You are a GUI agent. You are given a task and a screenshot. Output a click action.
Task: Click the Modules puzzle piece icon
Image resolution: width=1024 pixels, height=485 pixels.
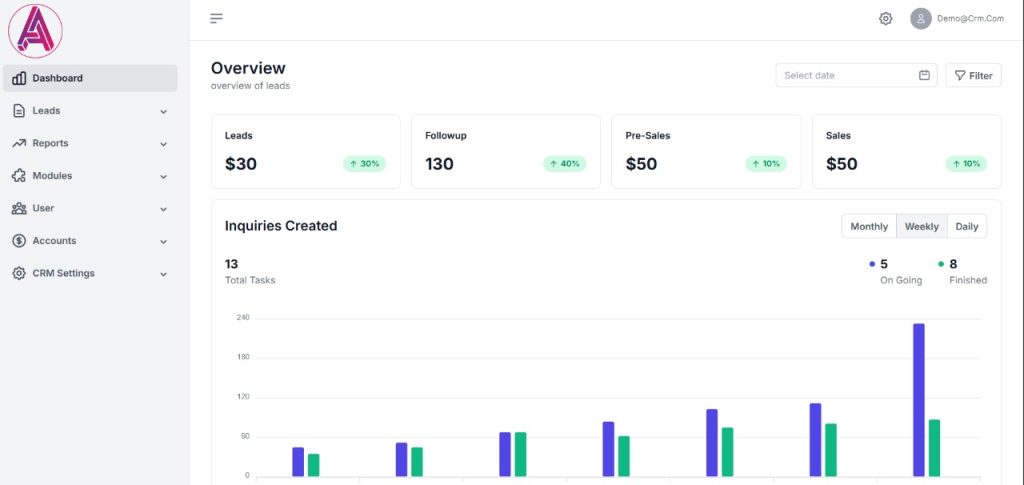click(19, 176)
